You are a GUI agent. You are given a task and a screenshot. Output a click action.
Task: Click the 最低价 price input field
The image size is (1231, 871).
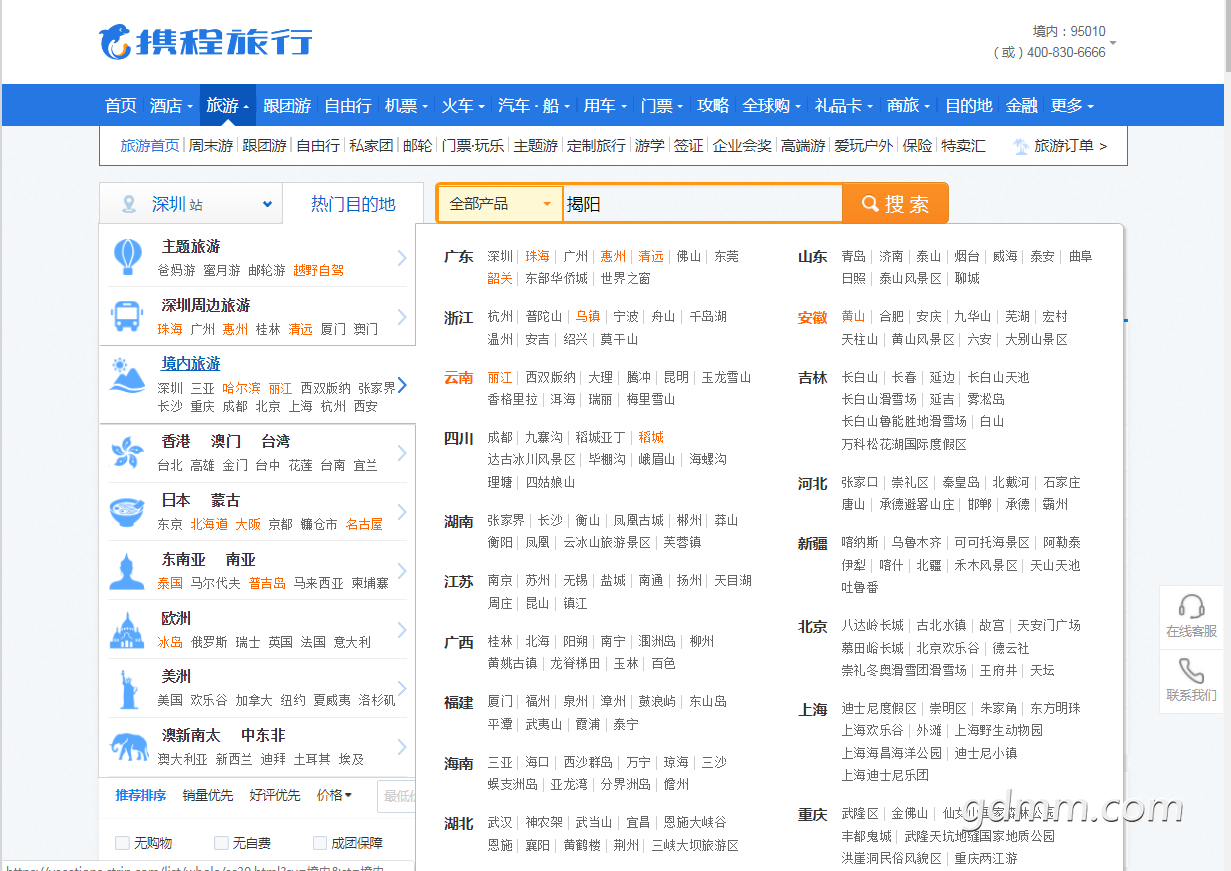(397, 796)
